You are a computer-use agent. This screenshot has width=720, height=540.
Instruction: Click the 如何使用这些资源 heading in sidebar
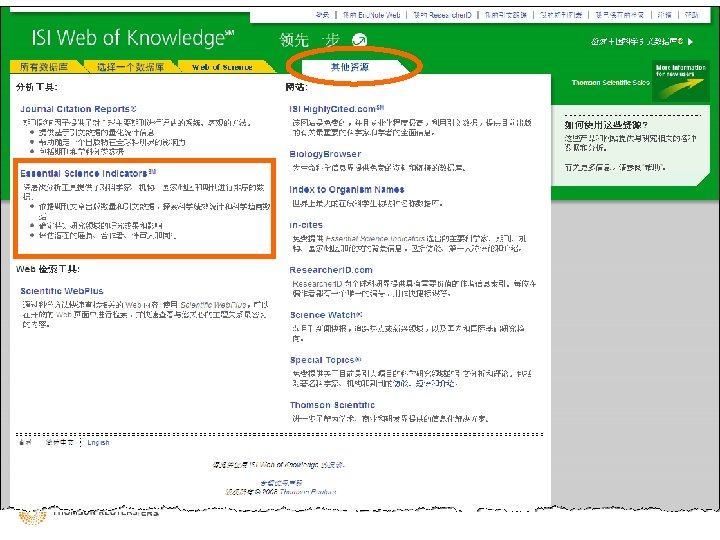[606, 125]
